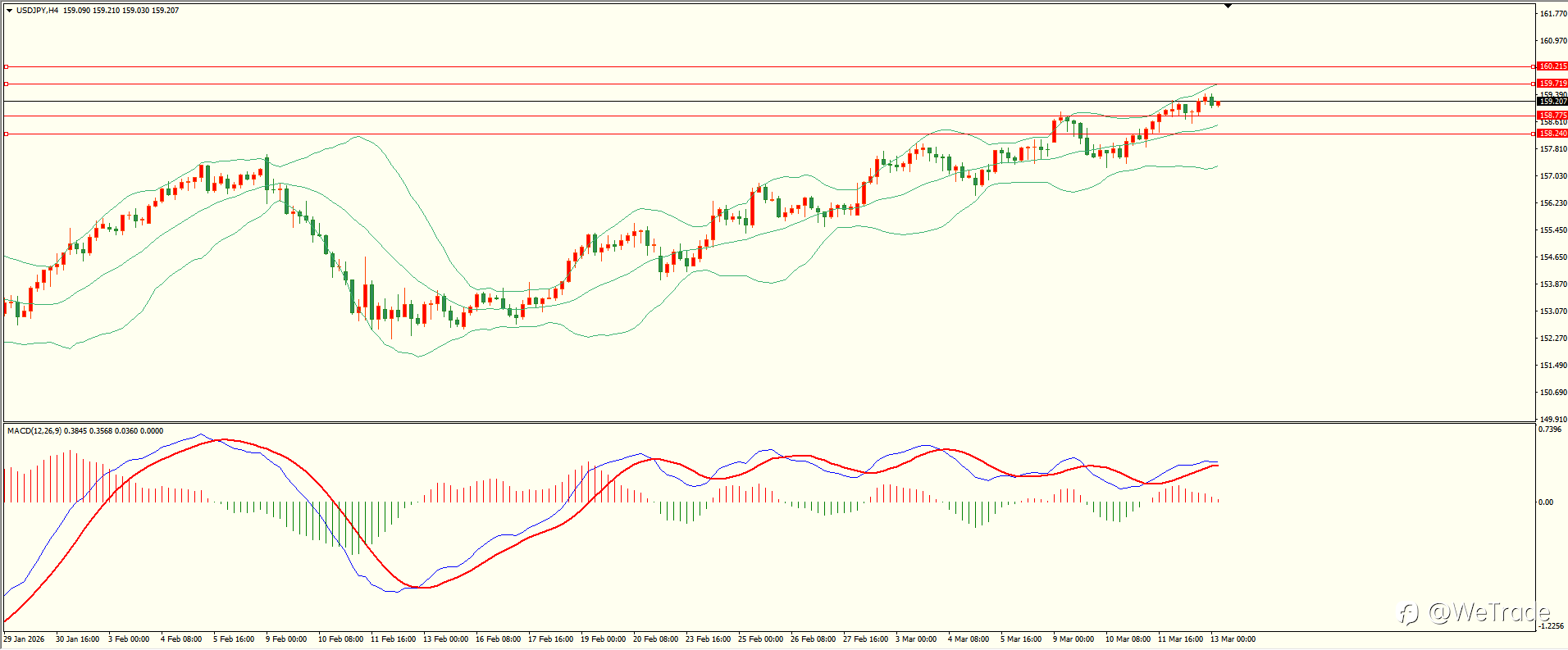Click the 161.770 level on price scale
The image size is (1568, 650).
tap(1553, 14)
